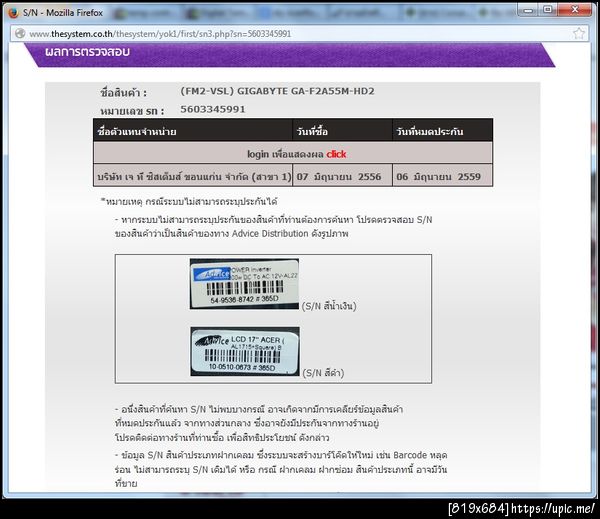Click the ชื่อสินค้า label

click(x=123, y=93)
